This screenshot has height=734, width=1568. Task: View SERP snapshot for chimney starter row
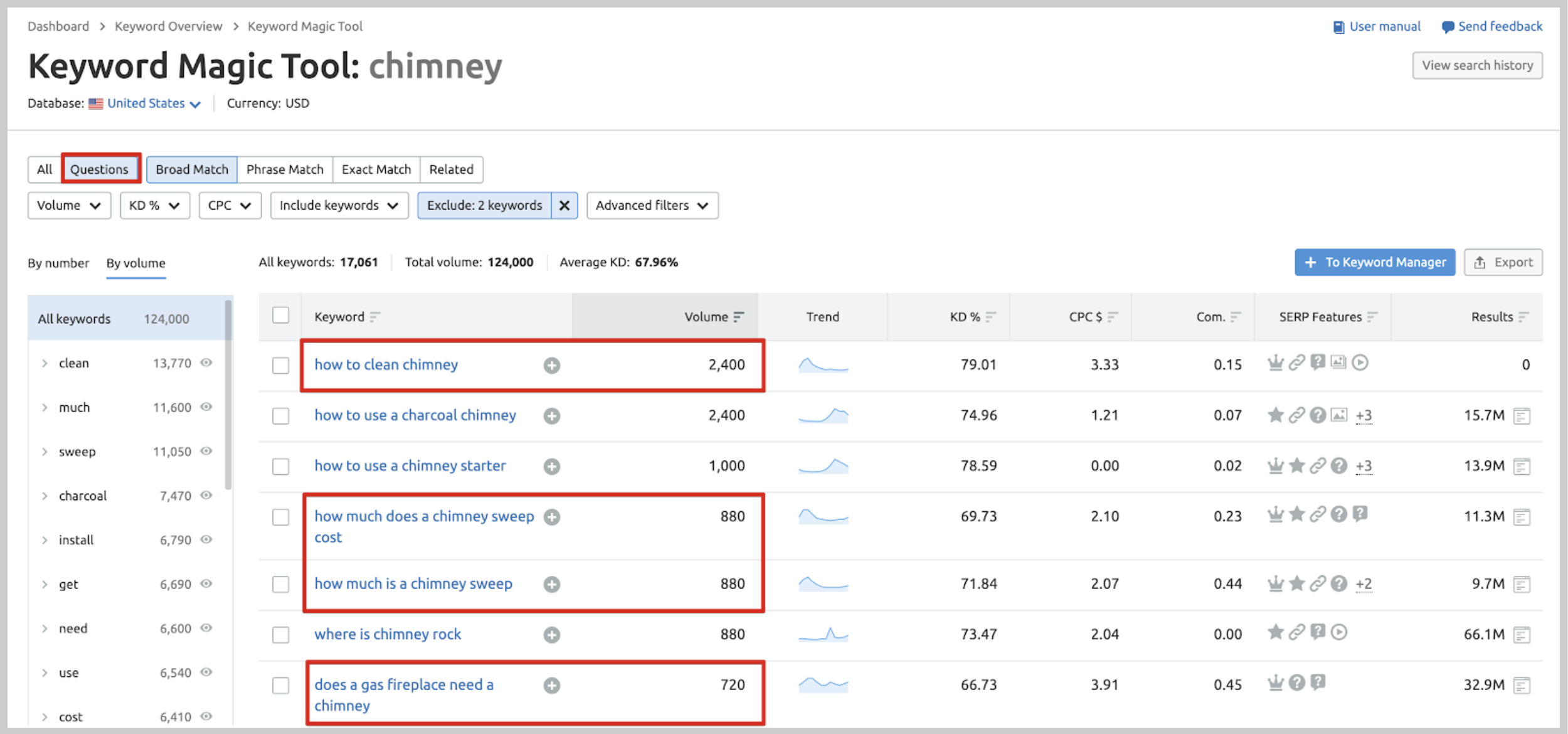point(1522,466)
